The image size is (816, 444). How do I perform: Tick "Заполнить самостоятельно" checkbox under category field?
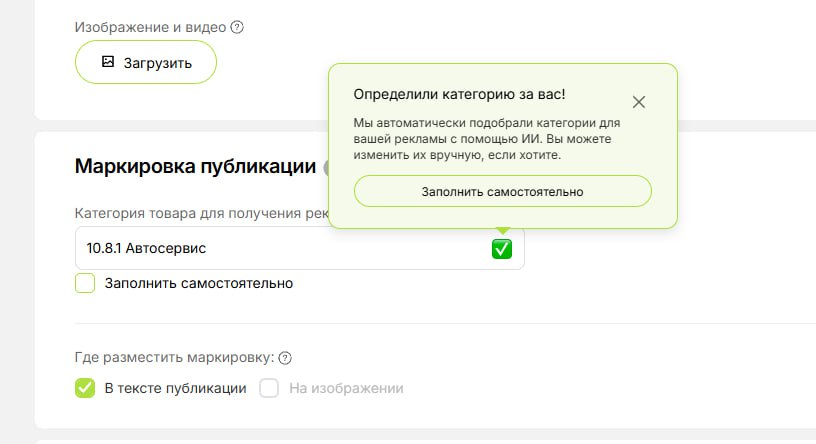tap(85, 283)
